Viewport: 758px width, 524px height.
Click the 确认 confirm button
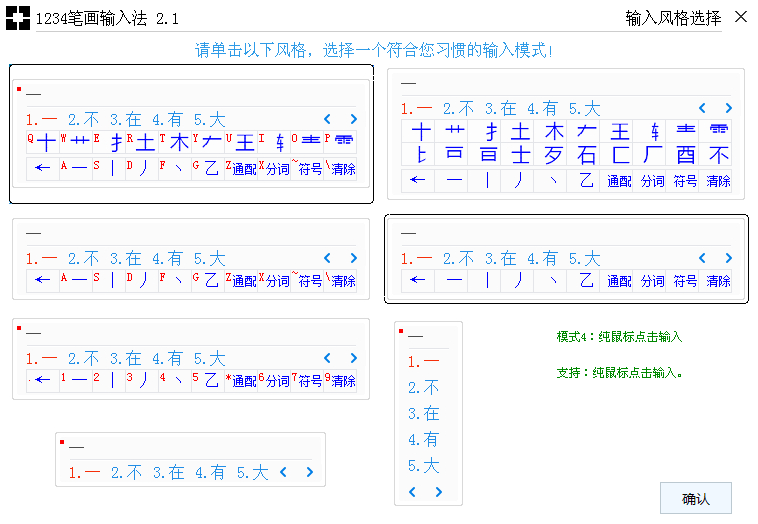(695, 498)
